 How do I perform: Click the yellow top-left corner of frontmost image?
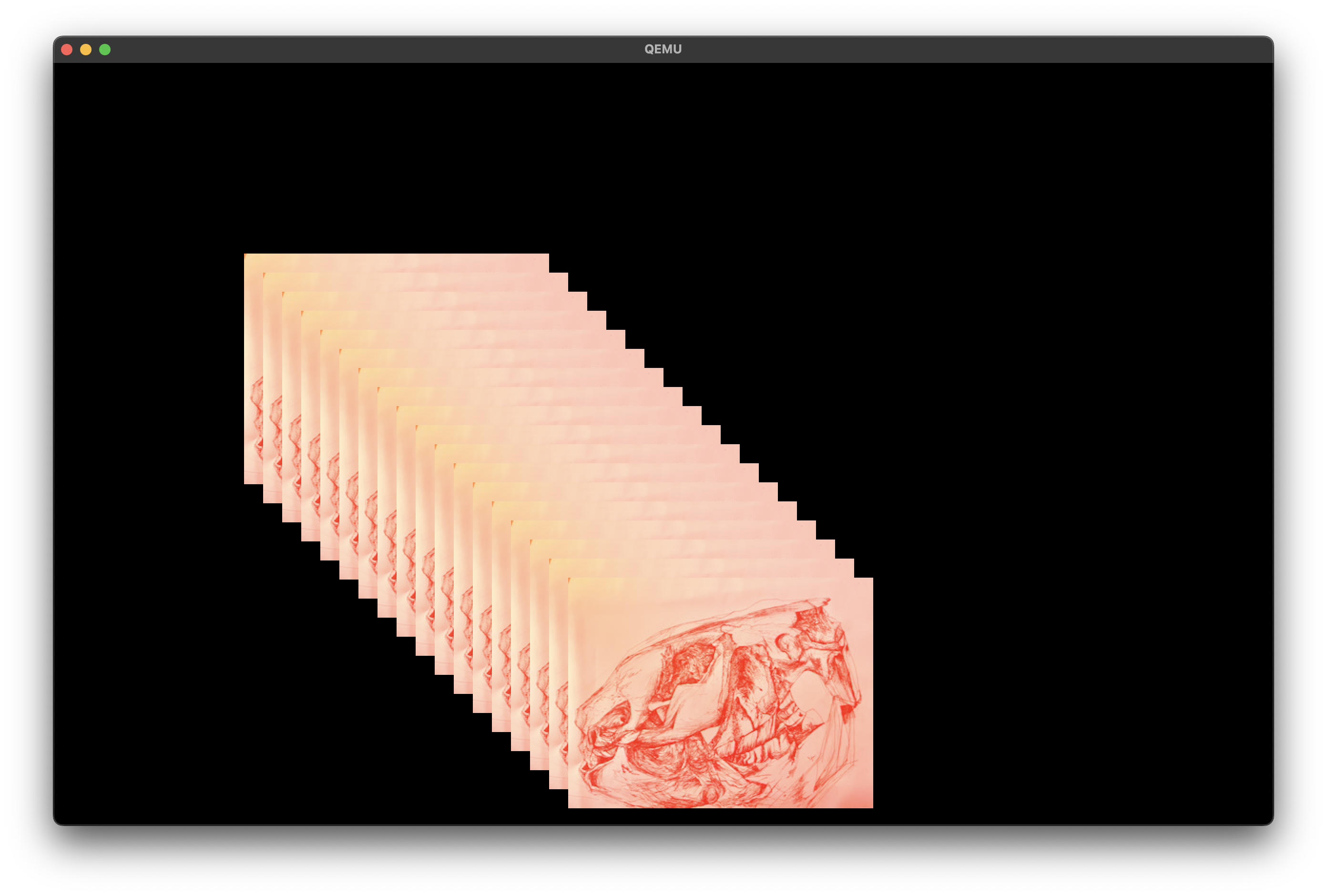(576, 585)
